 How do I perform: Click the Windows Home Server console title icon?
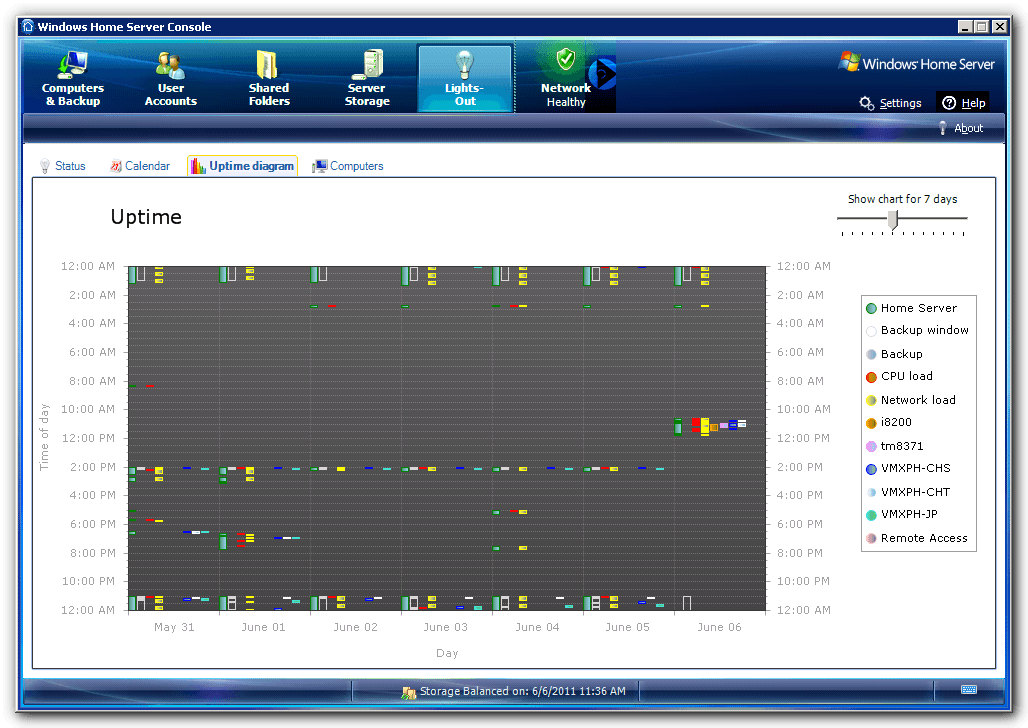tap(28, 26)
